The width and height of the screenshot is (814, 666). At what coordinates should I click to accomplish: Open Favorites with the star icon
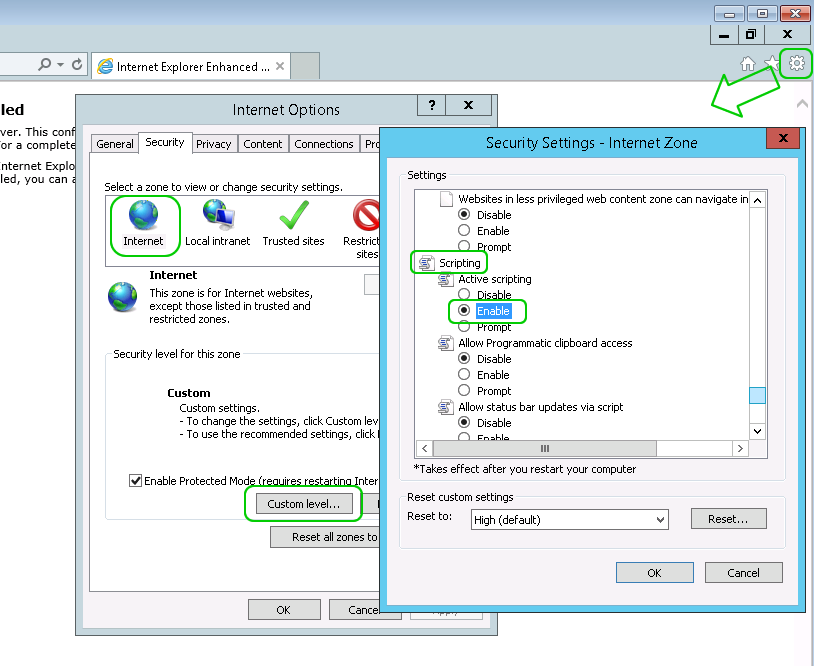click(771, 63)
